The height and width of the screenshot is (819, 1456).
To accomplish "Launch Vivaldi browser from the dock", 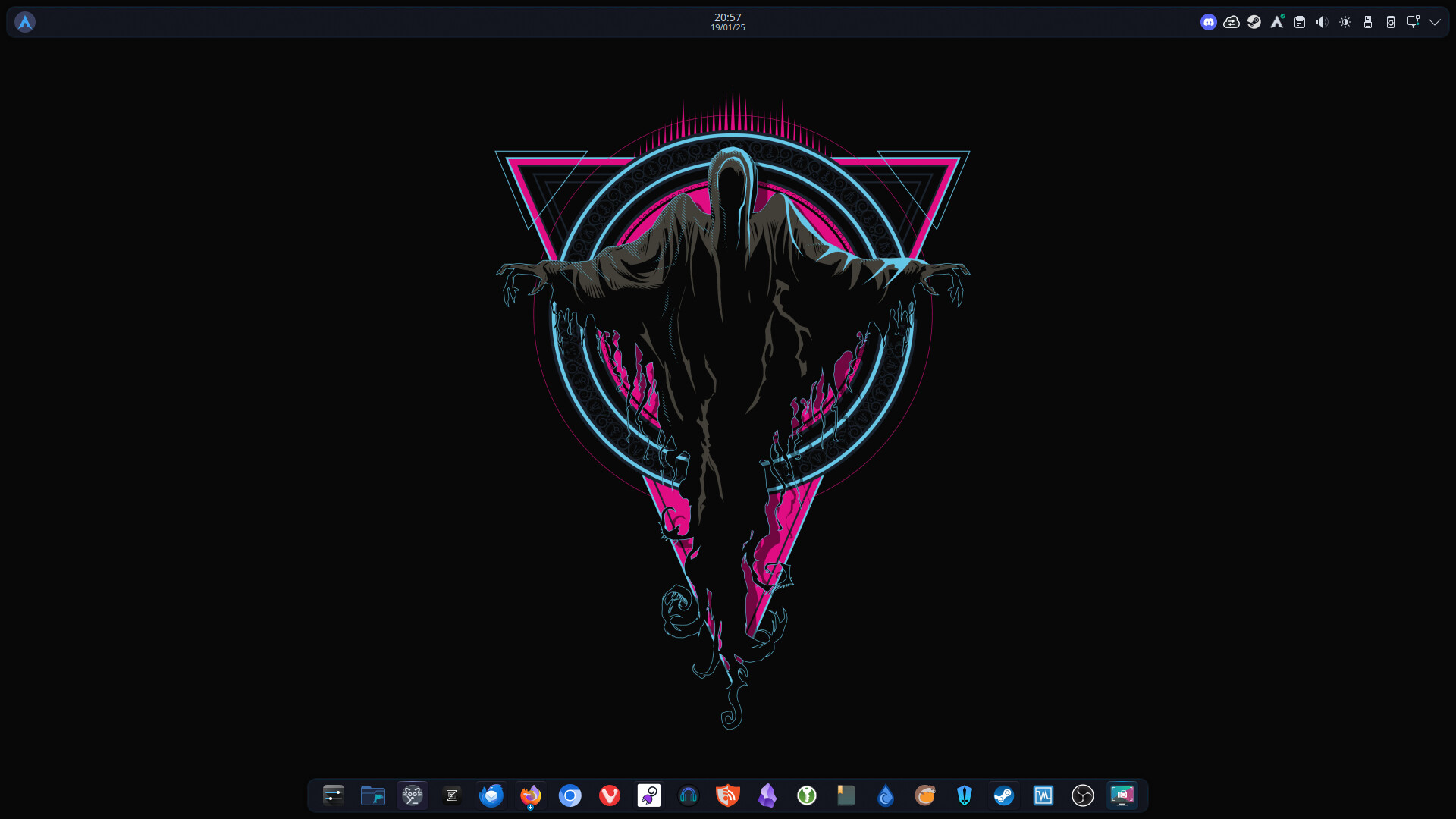I will (x=610, y=795).
